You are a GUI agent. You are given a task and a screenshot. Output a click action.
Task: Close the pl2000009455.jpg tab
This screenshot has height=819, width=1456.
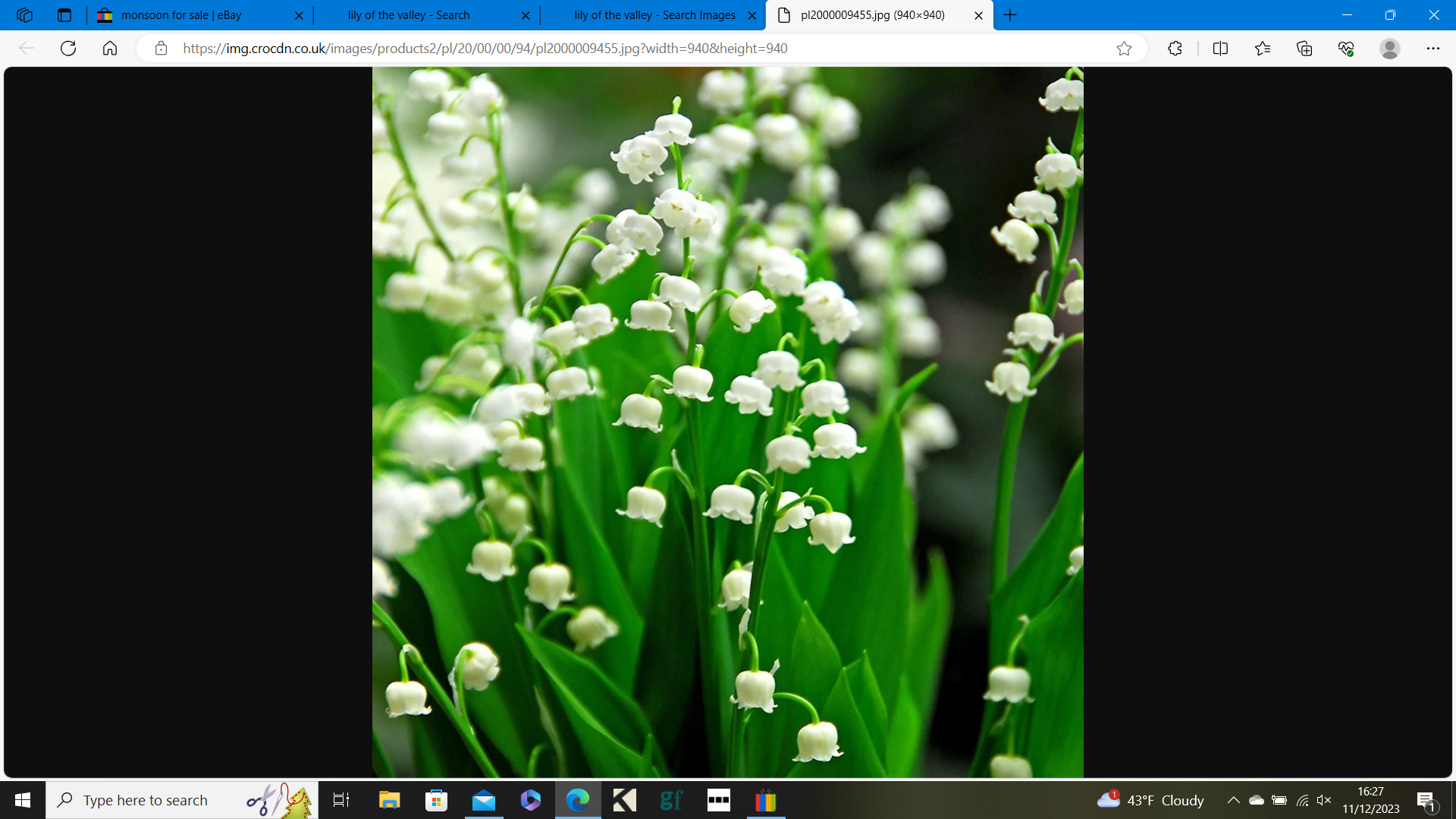coord(979,15)
